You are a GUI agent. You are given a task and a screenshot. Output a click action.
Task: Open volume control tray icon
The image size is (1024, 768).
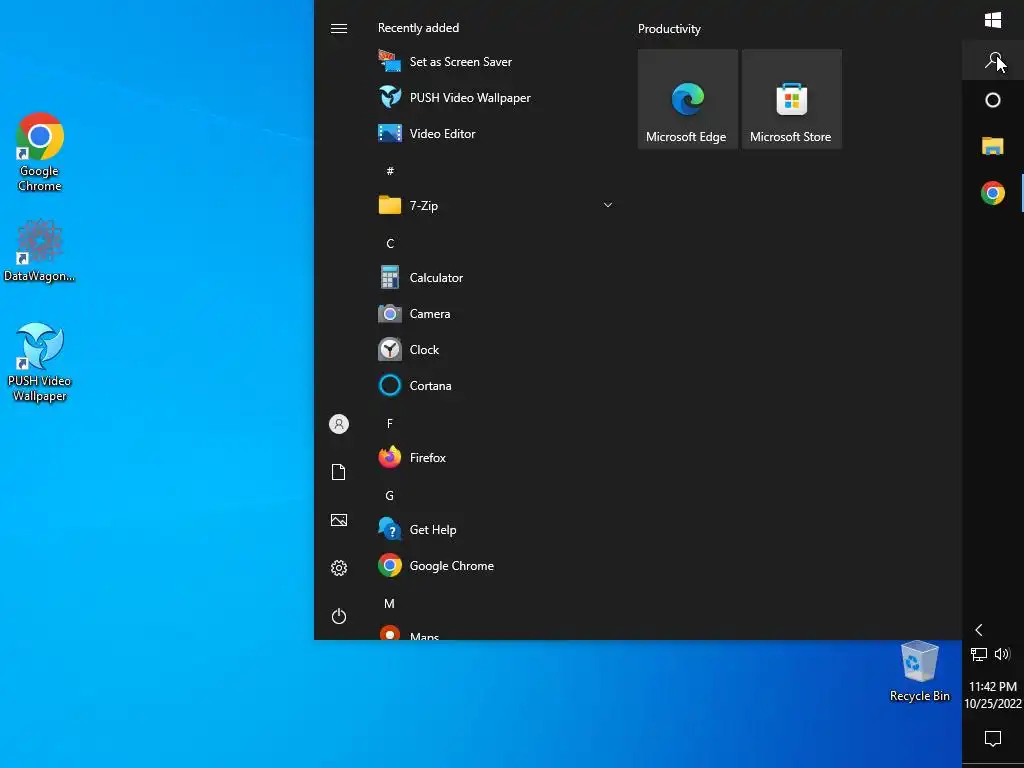point(1002,654)
